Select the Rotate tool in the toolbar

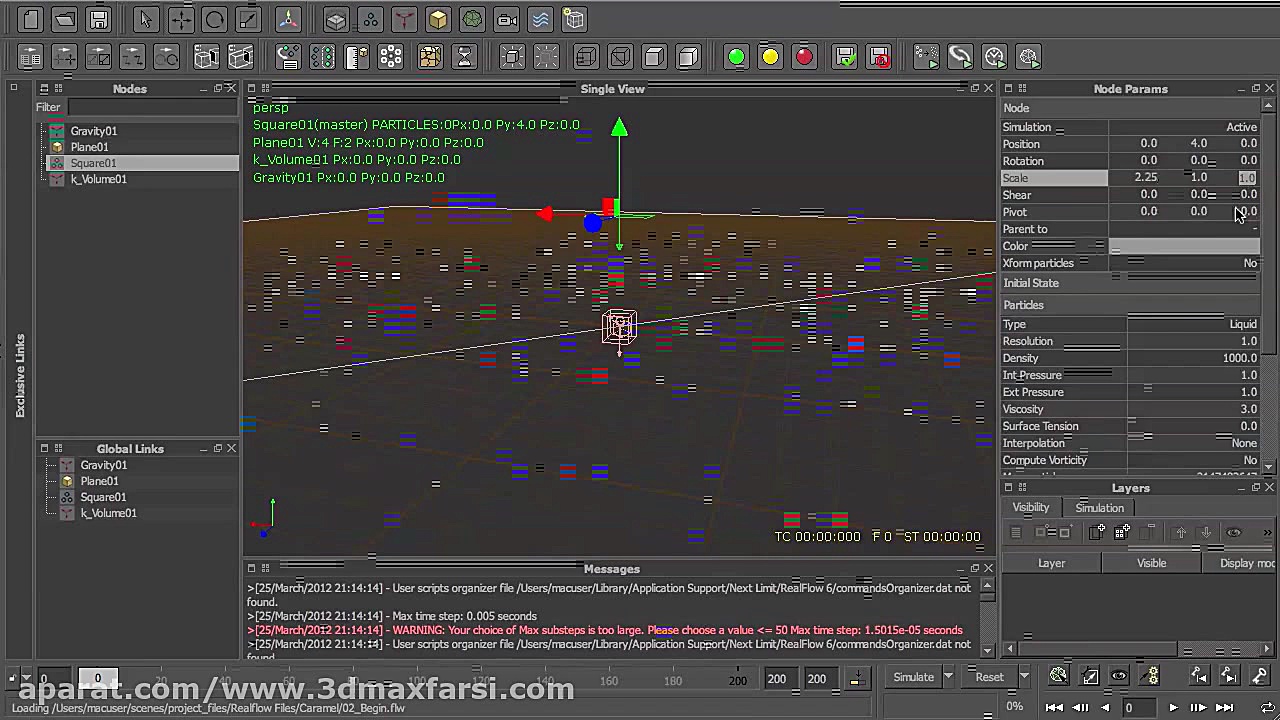coord(215,20)
